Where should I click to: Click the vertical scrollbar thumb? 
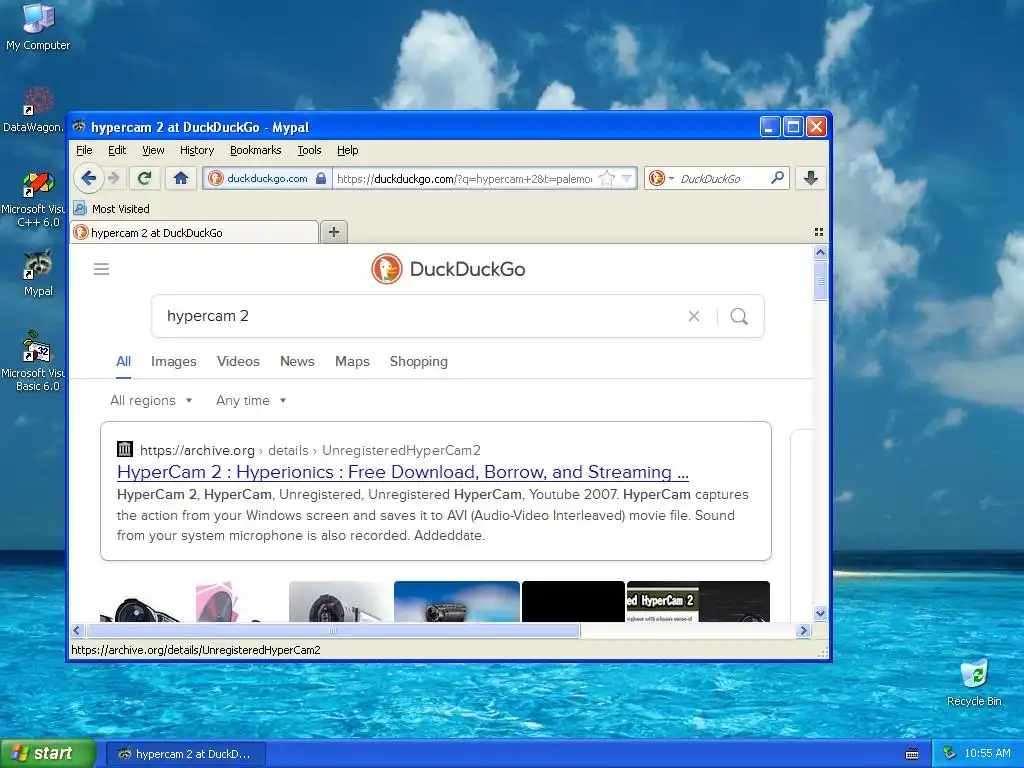point(820,281)
